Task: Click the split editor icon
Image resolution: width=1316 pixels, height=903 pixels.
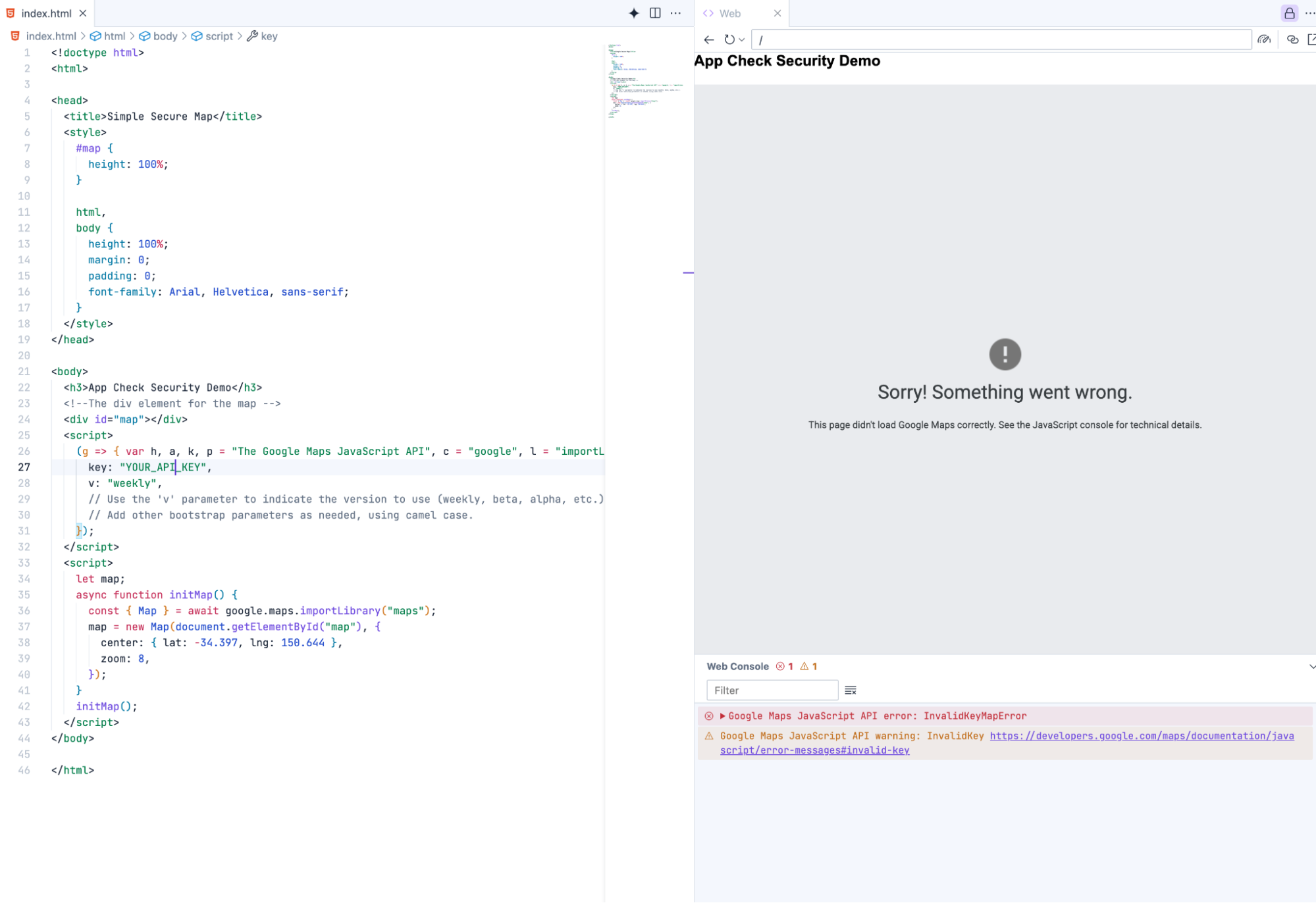Action: (x=655, y=13)
